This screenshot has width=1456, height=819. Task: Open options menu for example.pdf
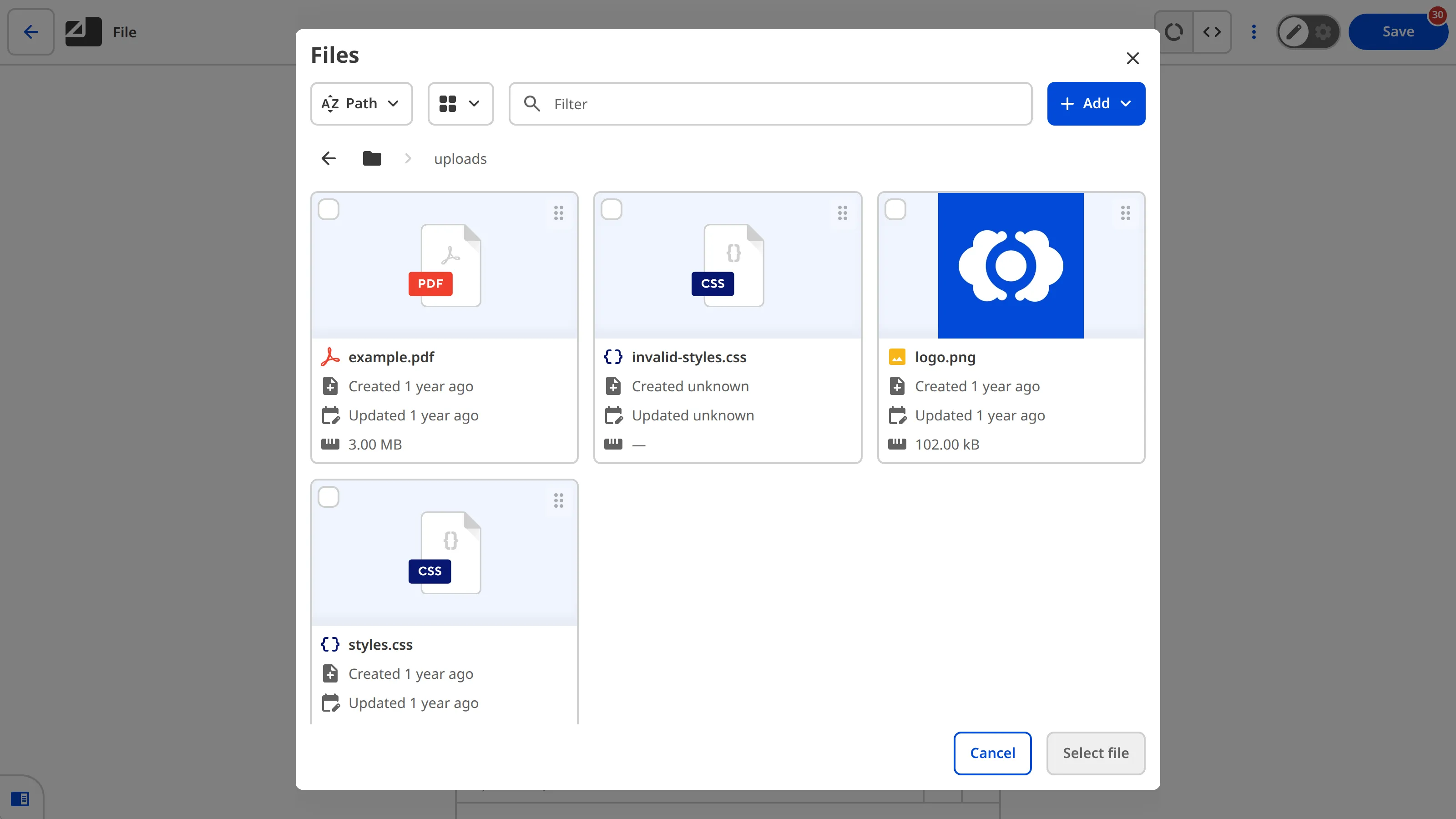click(558, 212)
